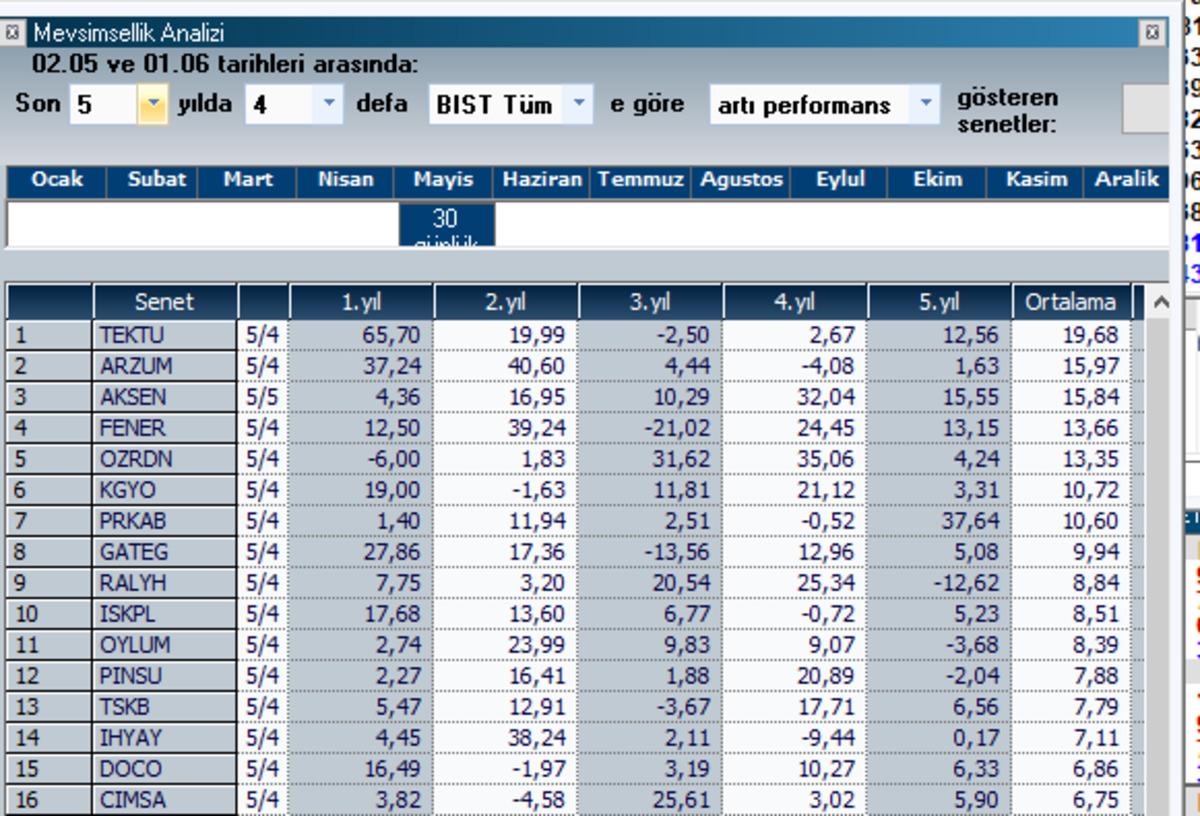Click the 1.yıl column header
Screen dimensions: 1200x816
[361, 302]
